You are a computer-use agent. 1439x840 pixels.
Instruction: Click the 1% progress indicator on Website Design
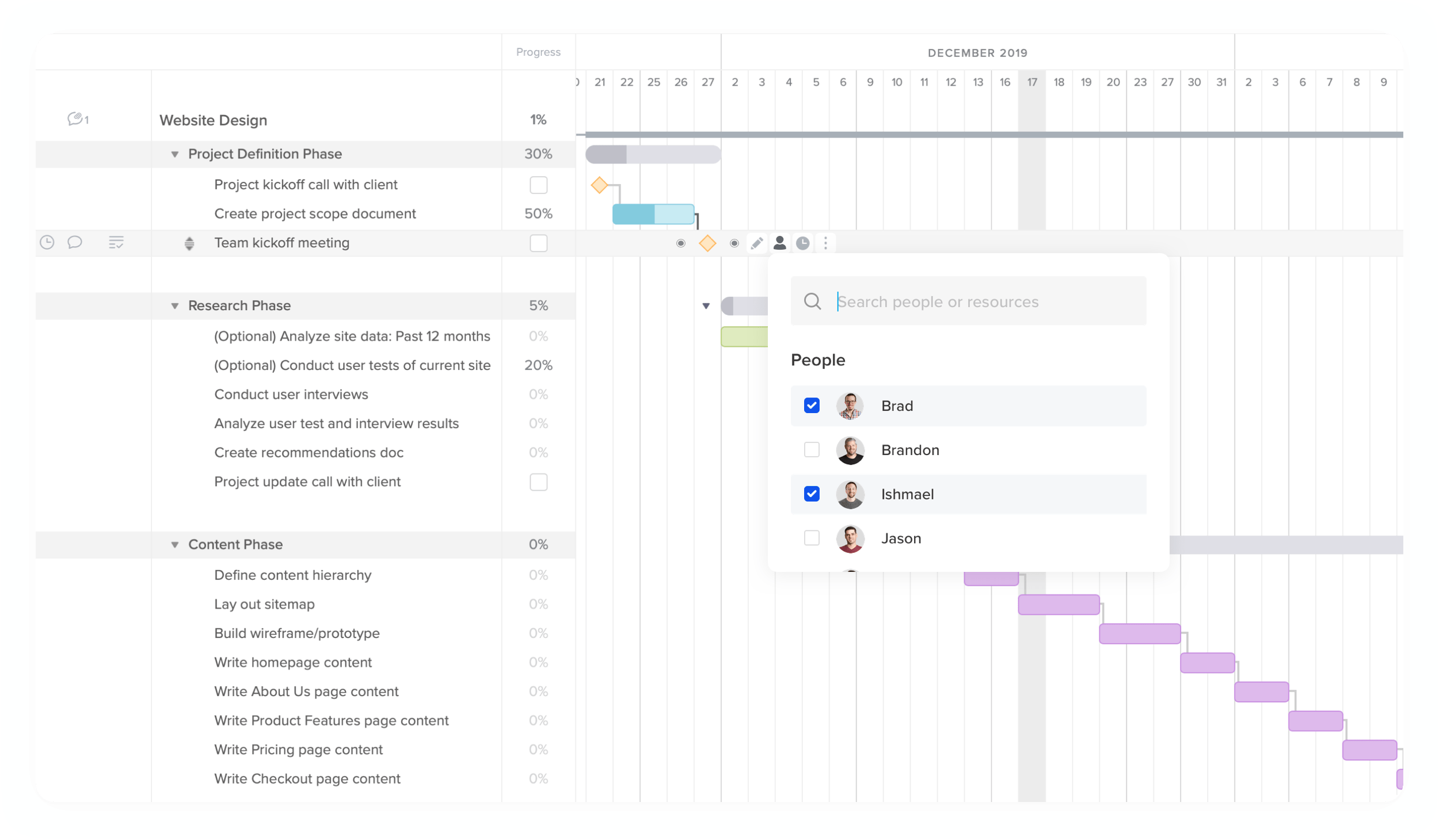538,120
